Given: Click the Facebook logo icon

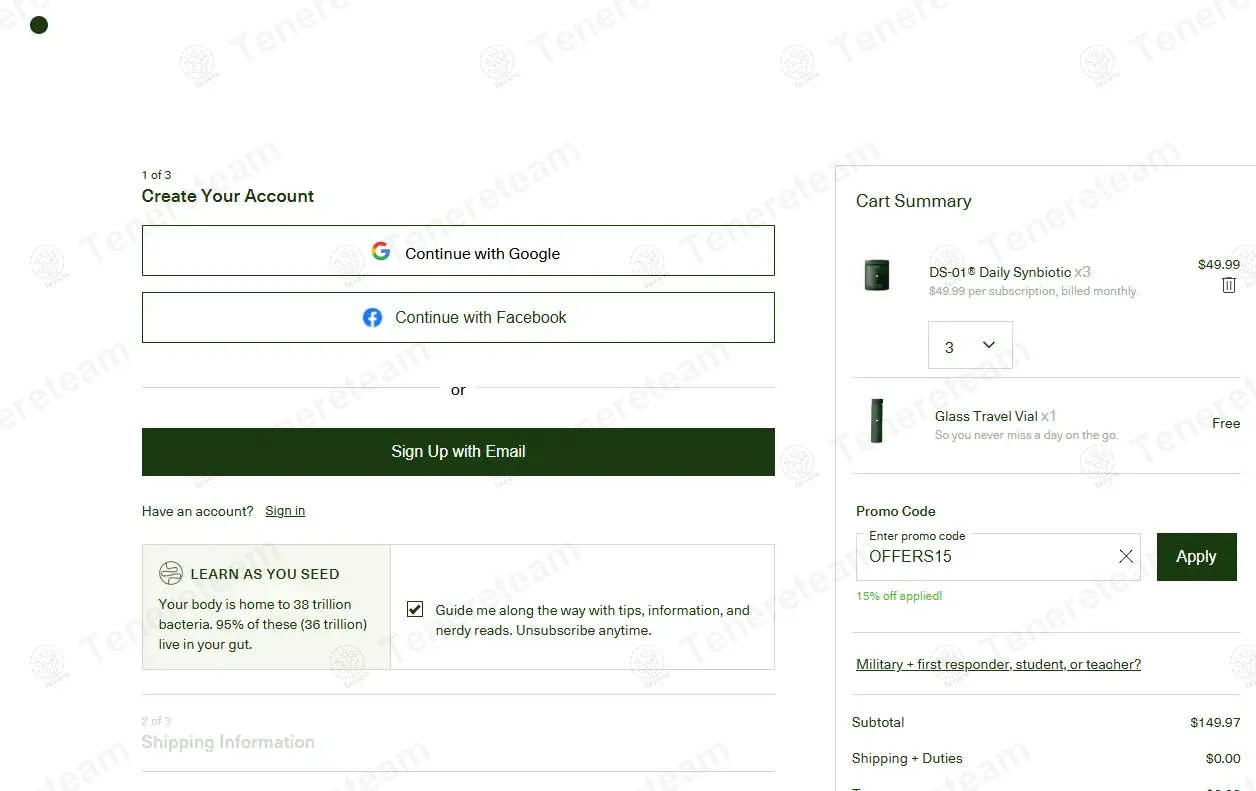Looking at the screenshot, I should 372,318.
